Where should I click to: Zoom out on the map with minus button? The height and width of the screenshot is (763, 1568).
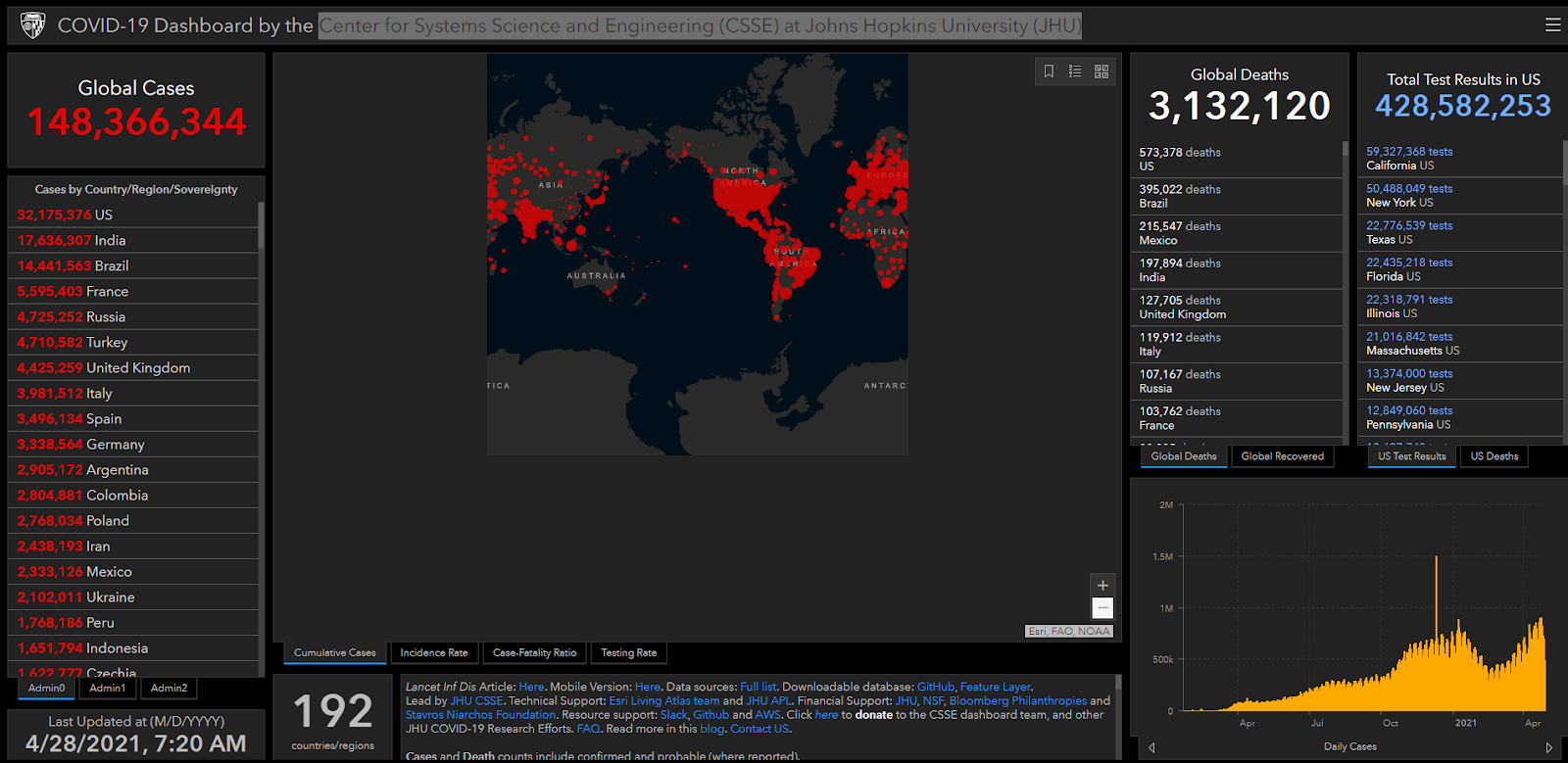[1102, 608]
